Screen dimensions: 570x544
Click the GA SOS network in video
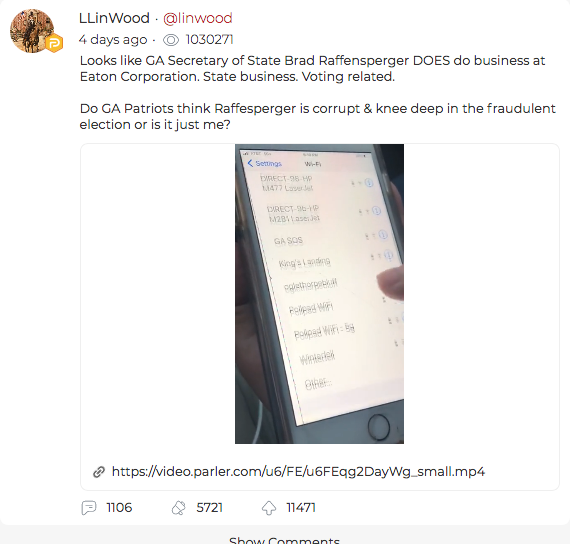coord(288,241)
